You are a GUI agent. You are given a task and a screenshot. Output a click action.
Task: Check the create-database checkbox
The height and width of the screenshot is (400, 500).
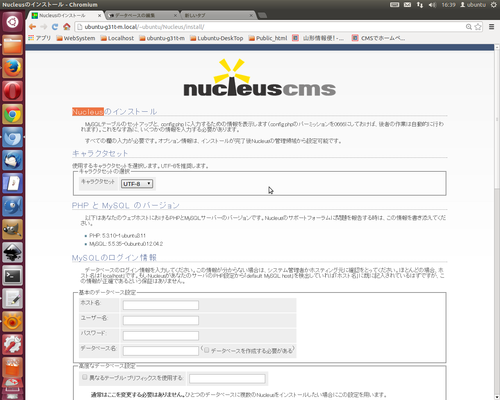[x=206, y=350]
